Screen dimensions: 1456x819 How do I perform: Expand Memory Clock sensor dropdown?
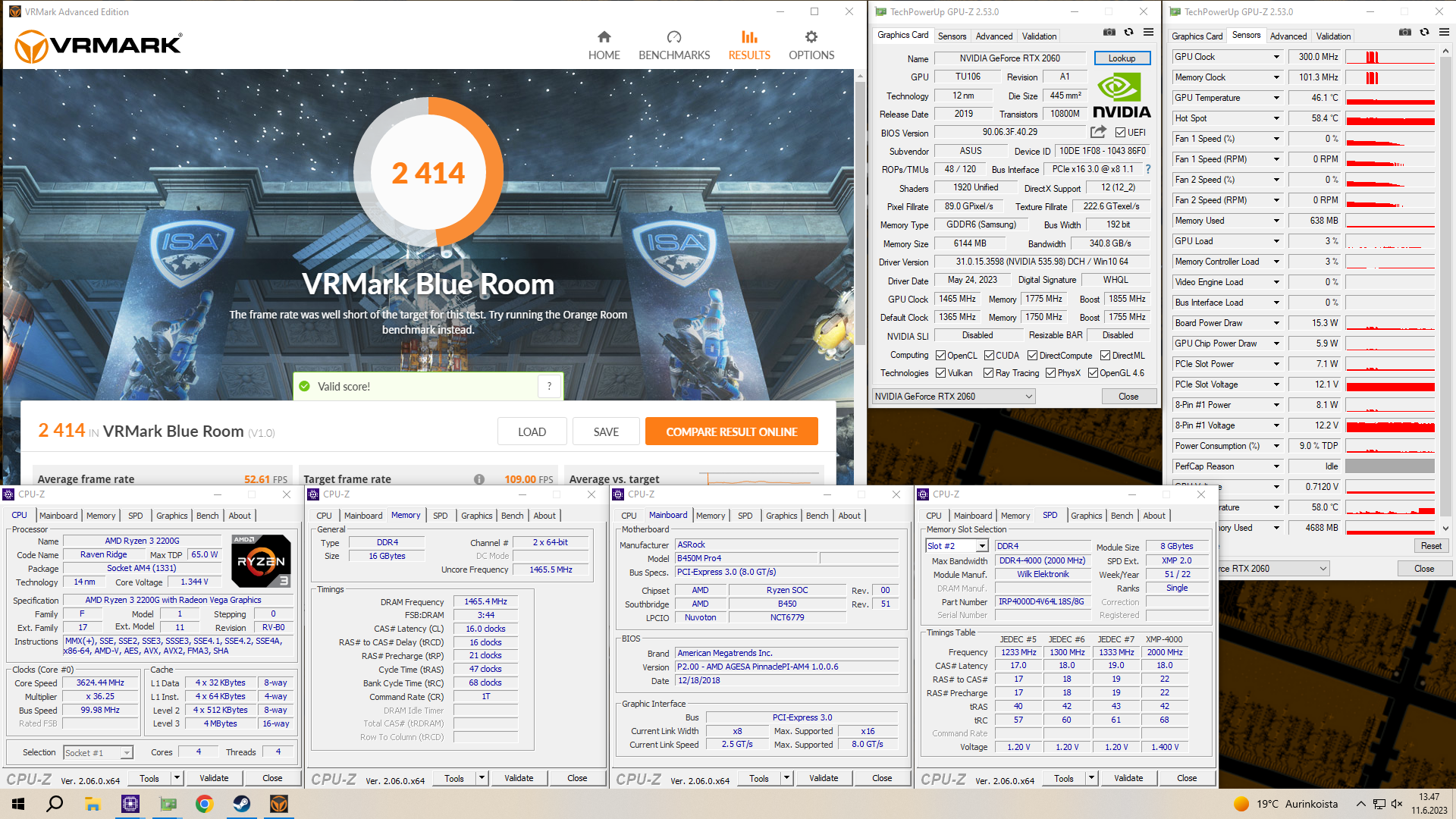(x=1276, y=77)
